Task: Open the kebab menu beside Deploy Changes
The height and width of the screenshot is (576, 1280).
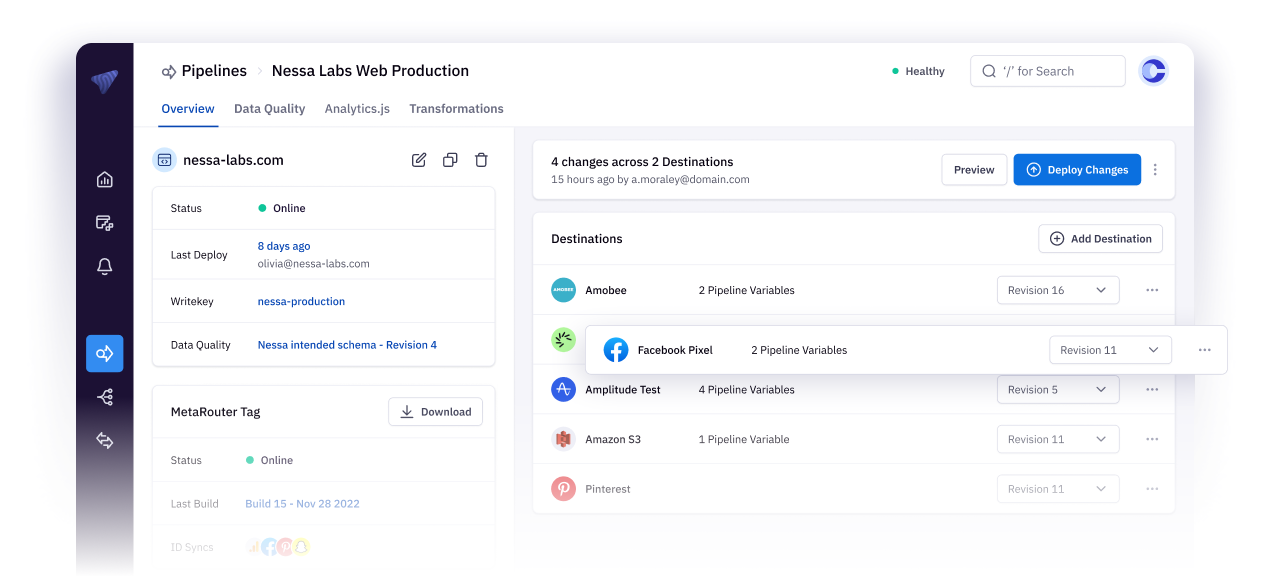Action: [x=1155, y=170]
